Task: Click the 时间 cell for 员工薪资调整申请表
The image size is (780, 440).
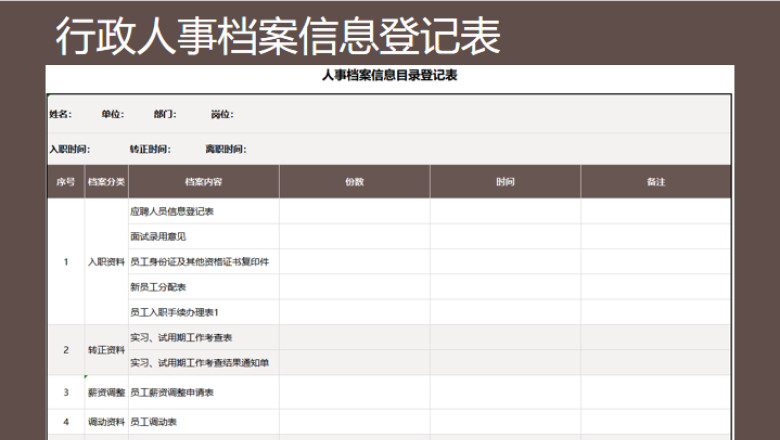Action: 505,392
